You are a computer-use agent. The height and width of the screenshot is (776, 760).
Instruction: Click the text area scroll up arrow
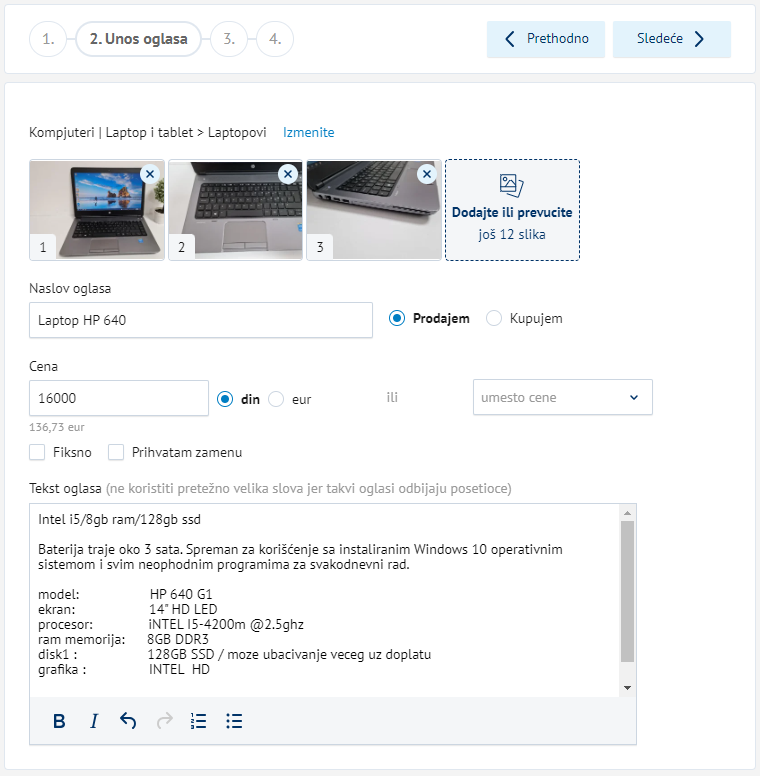pyautogui.click(x=627, y=513)
